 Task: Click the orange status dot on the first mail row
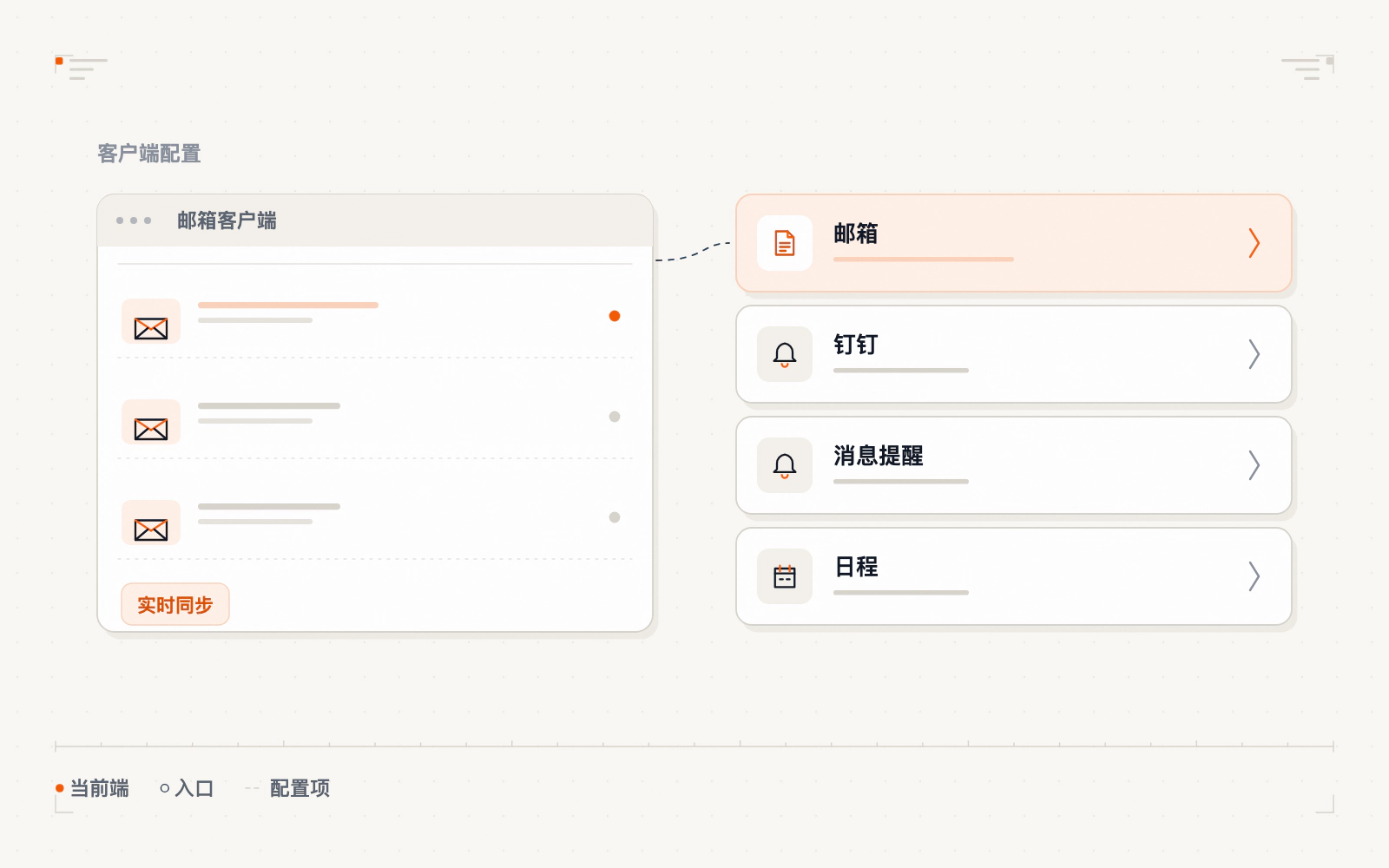click(x=615, y=316)
